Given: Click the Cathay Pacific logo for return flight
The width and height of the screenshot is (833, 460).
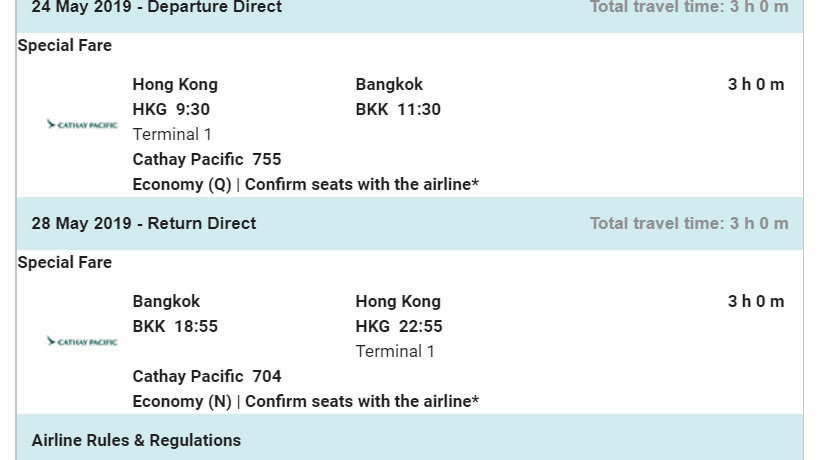Looking at the screenshot, I should tap(82, 342).
